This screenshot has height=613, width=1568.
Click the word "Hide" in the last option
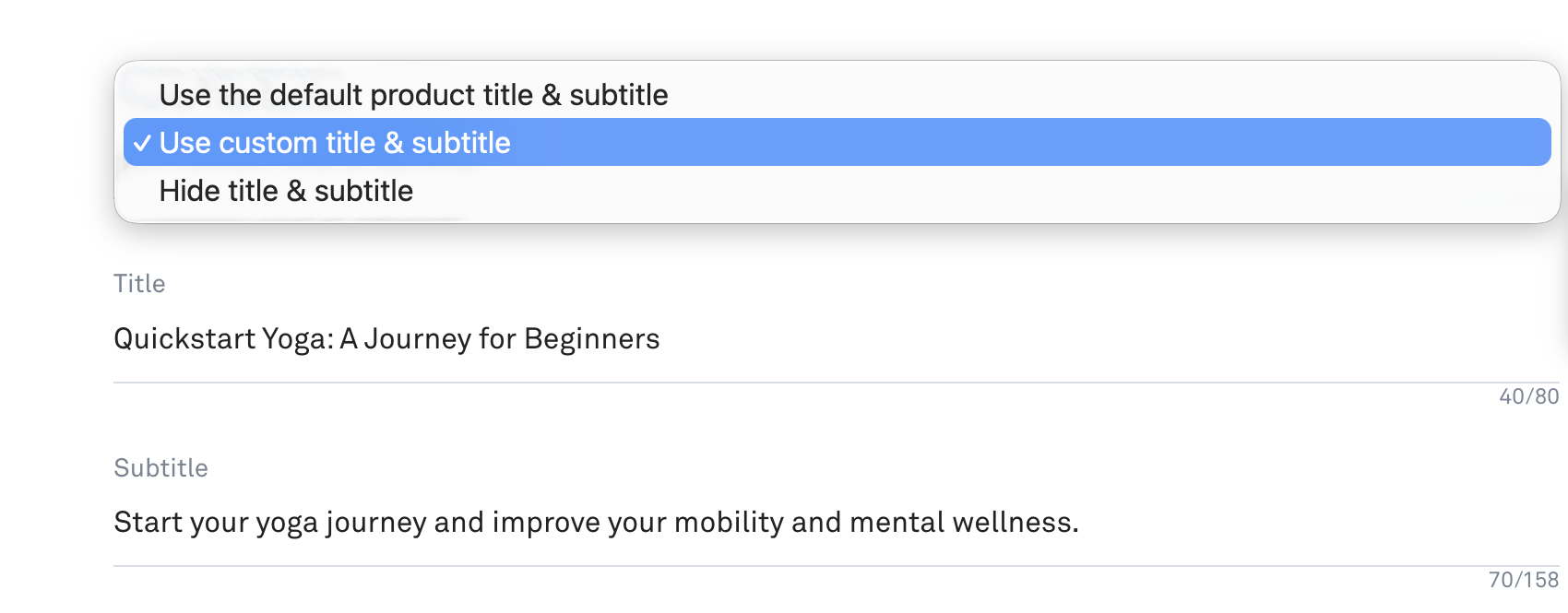pos(188,191)
